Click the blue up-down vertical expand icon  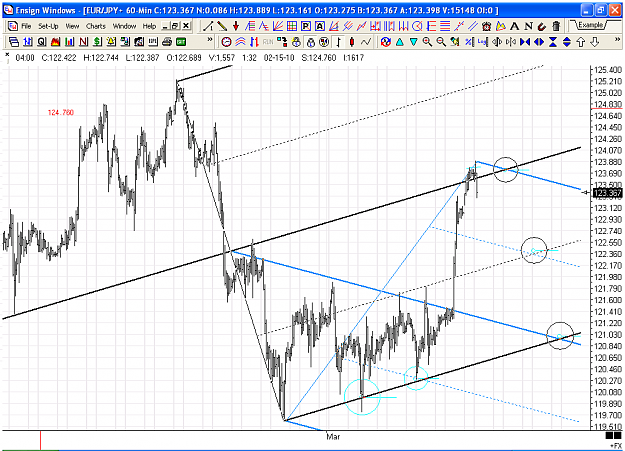click(x=567, y=41)
